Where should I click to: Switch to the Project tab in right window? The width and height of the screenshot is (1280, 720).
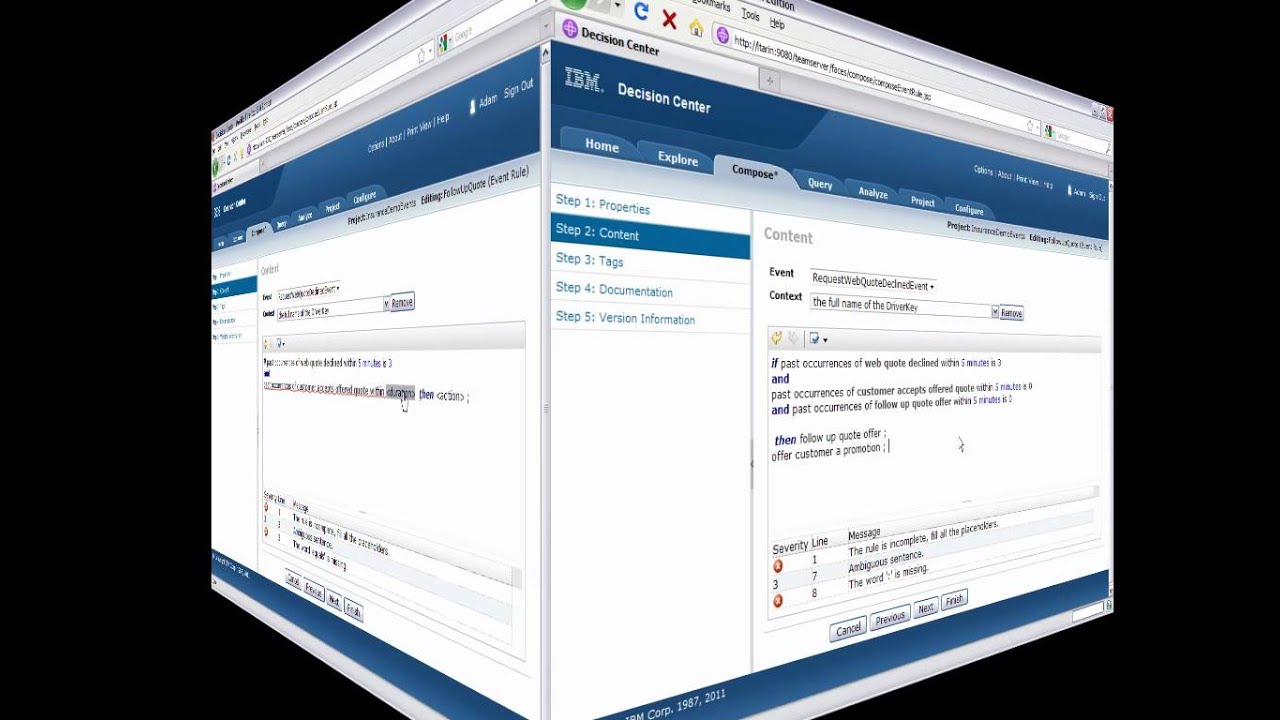[x=923, y=201]
